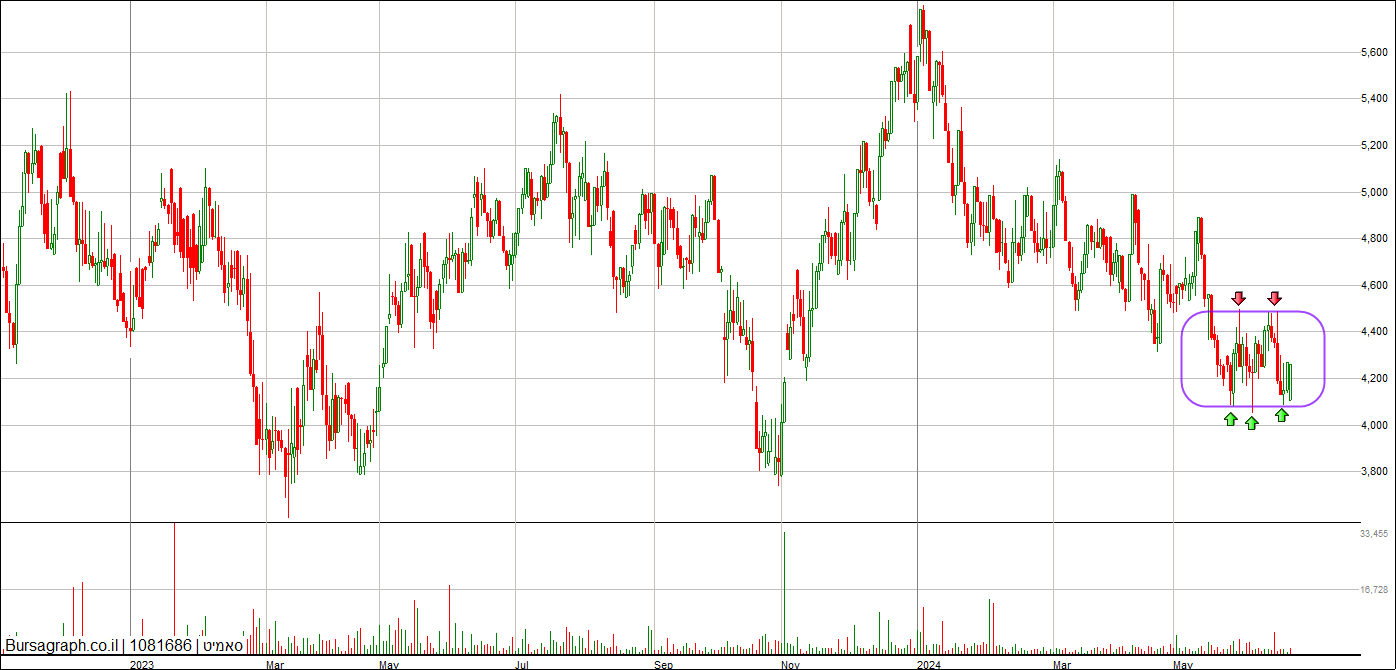This screenshot has width=1396, height=670.
Task: Select the 16,728 volume axis label
Action: [x=1373, y=590]
